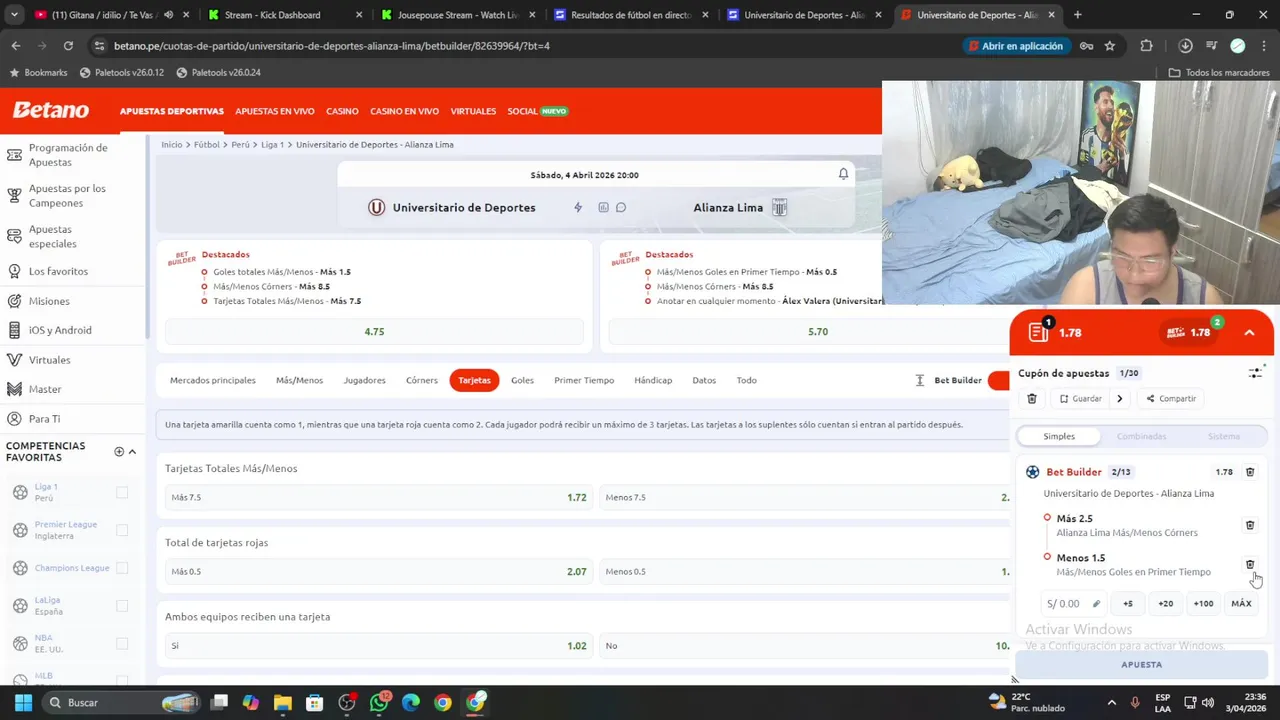Open Master sidebar item
This screenshot has width=1280, height=720.
45,389
